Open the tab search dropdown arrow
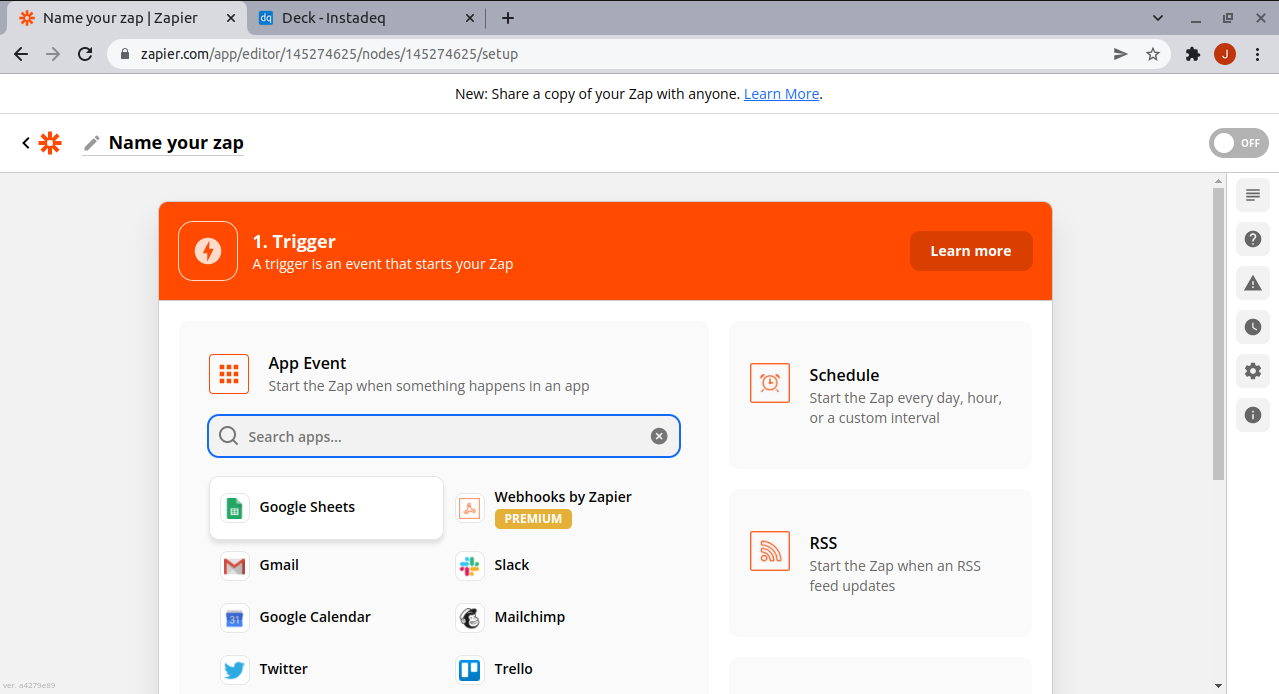The image size is (1279, 694). click(x=1158, y=18)
